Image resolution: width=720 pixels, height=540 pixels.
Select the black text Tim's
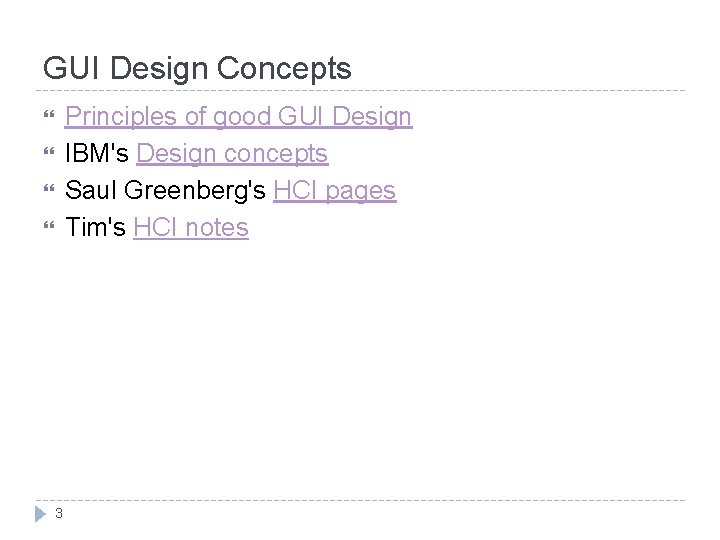pyautogui.click(x=95, y=227)
